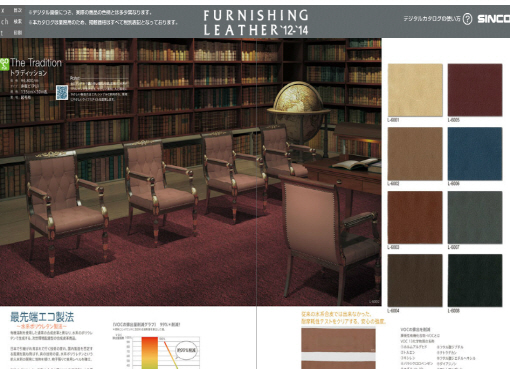Pick the tan L-6002 leather swatch

(415, 154)
